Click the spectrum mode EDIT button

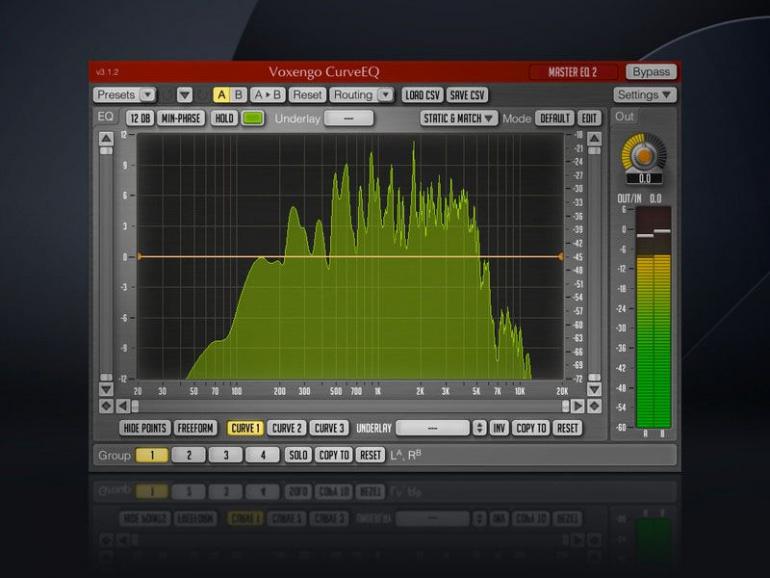pos(589,118)
